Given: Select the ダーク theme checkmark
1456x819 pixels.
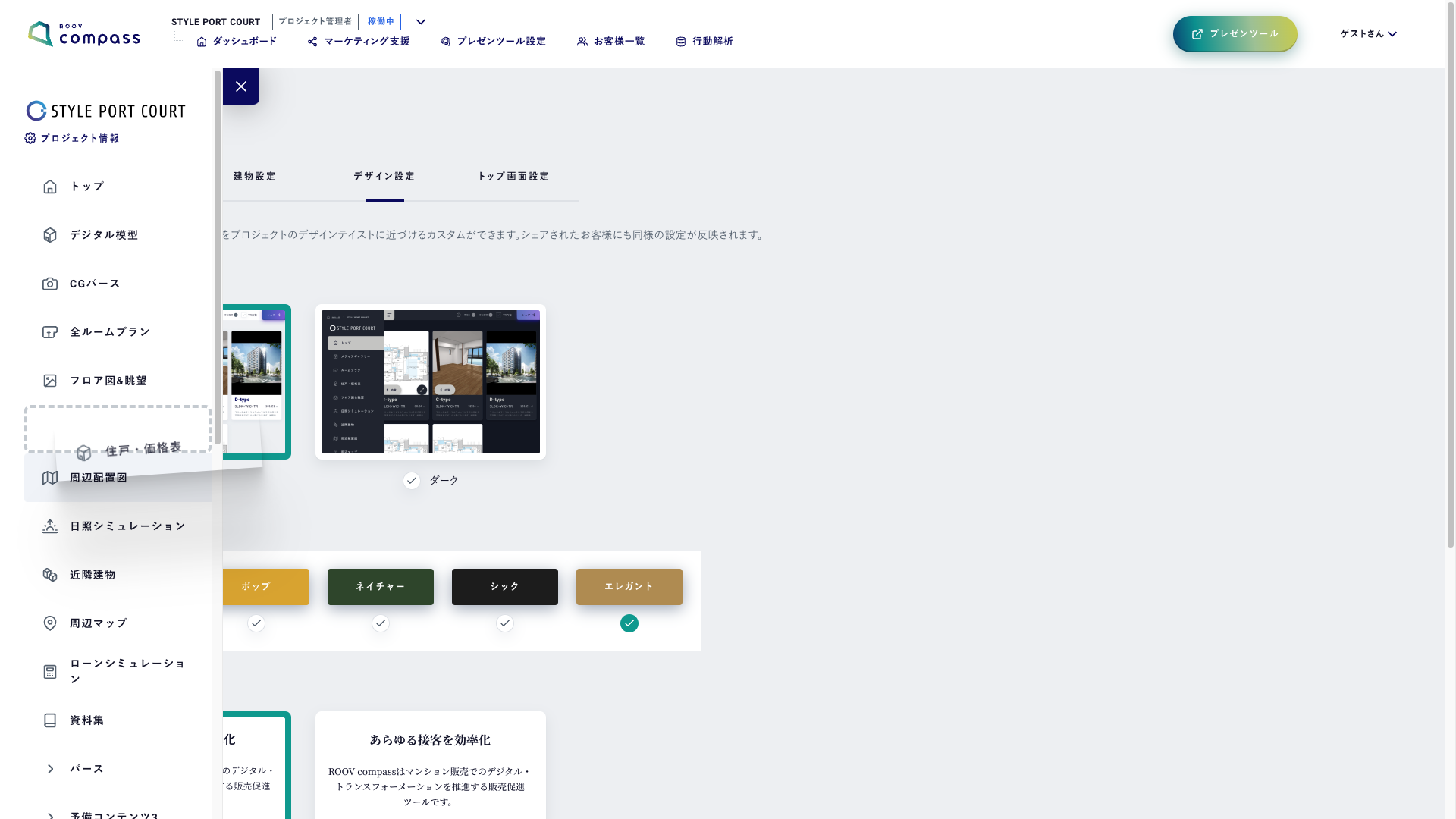Looking at the screenshot, I should pos(412,481).
